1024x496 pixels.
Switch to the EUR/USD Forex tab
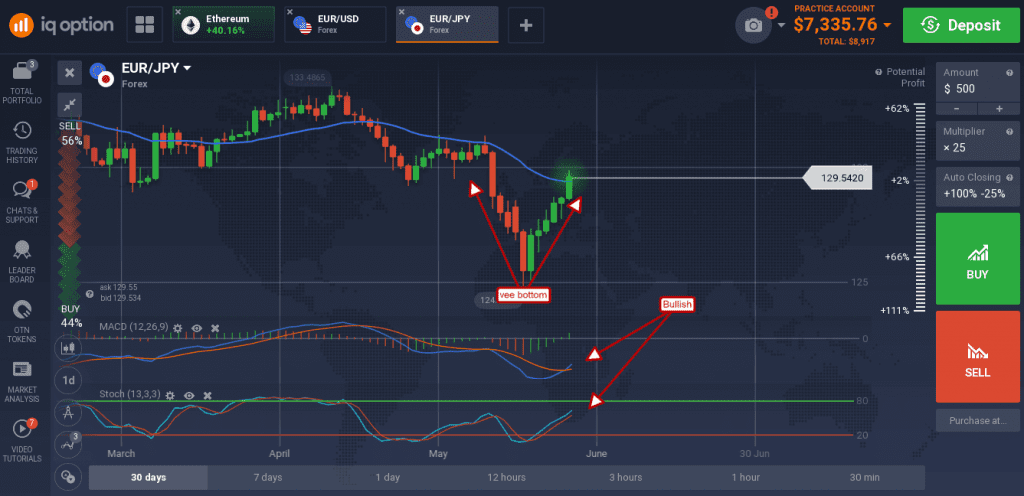pos(334,25)
